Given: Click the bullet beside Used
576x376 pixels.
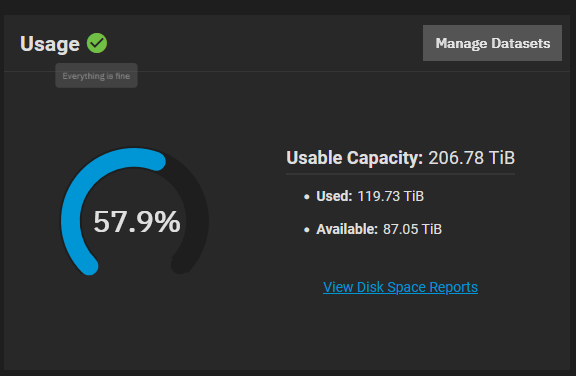Looking at the screenshot, I should pos(307,197).
